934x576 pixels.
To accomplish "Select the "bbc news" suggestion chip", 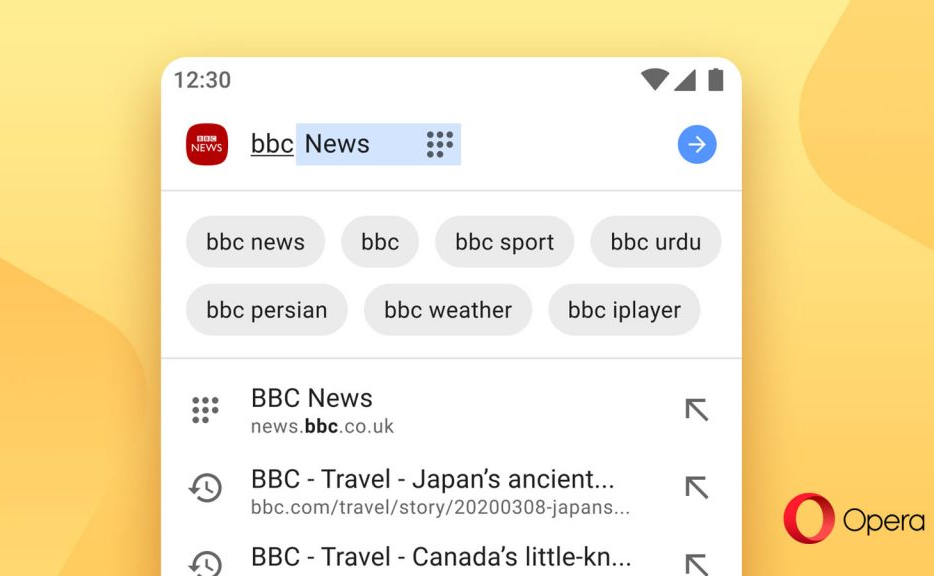I will point(256,242).
